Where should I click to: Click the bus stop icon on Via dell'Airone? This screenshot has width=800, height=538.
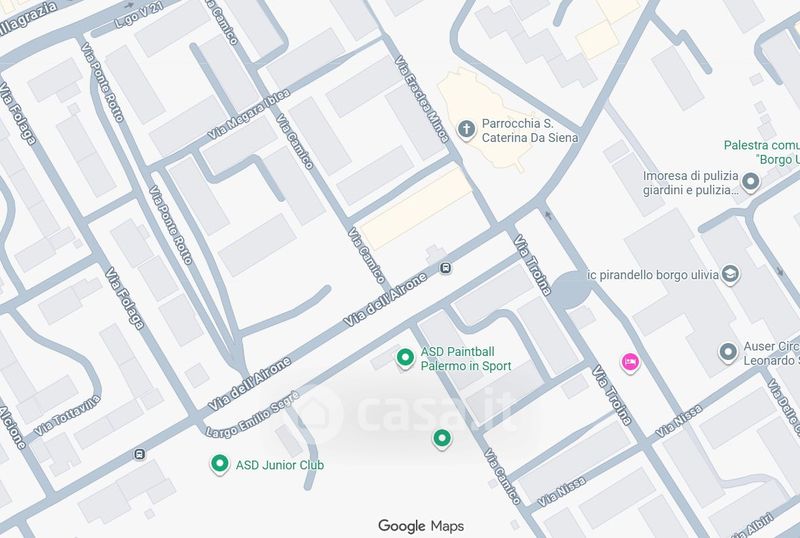(x=445, y=267)
